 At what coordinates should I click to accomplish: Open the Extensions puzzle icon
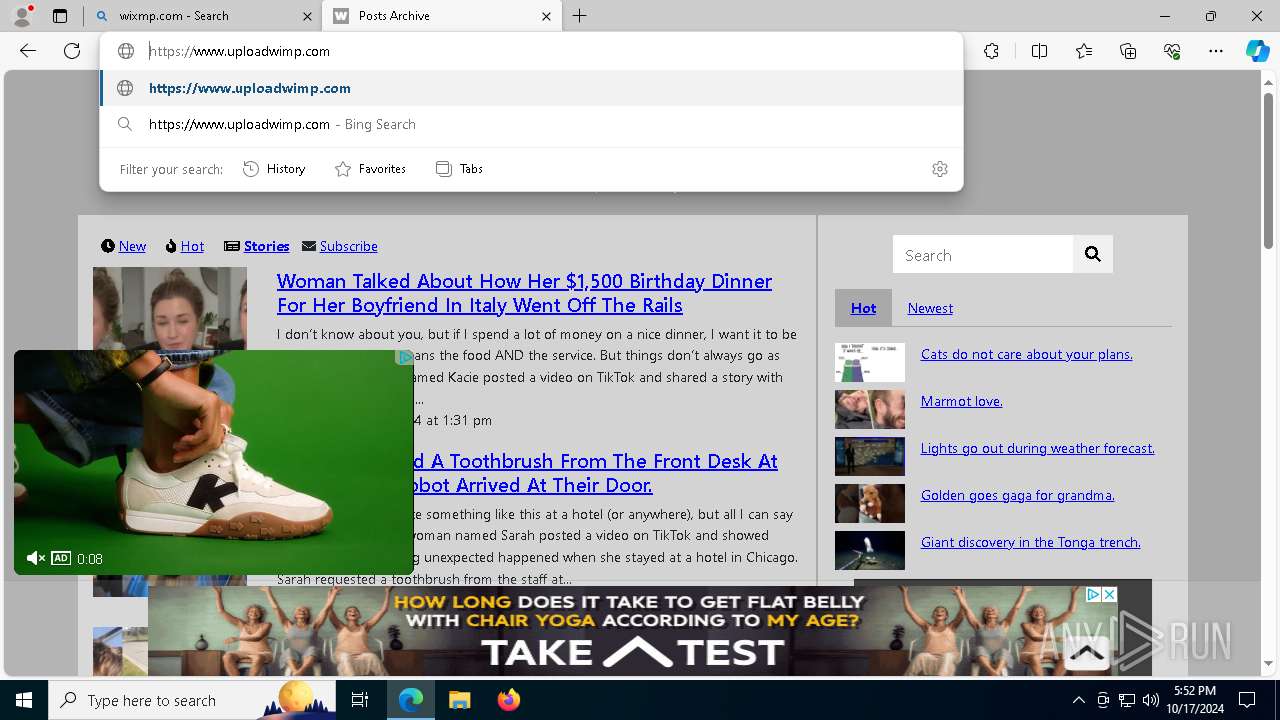(991, 51)
